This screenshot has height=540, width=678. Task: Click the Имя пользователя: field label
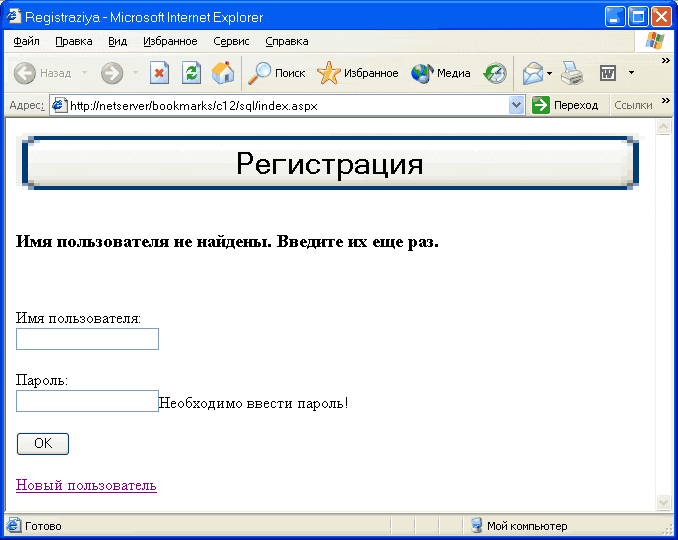pyautogui.click(x=78, y=318)
